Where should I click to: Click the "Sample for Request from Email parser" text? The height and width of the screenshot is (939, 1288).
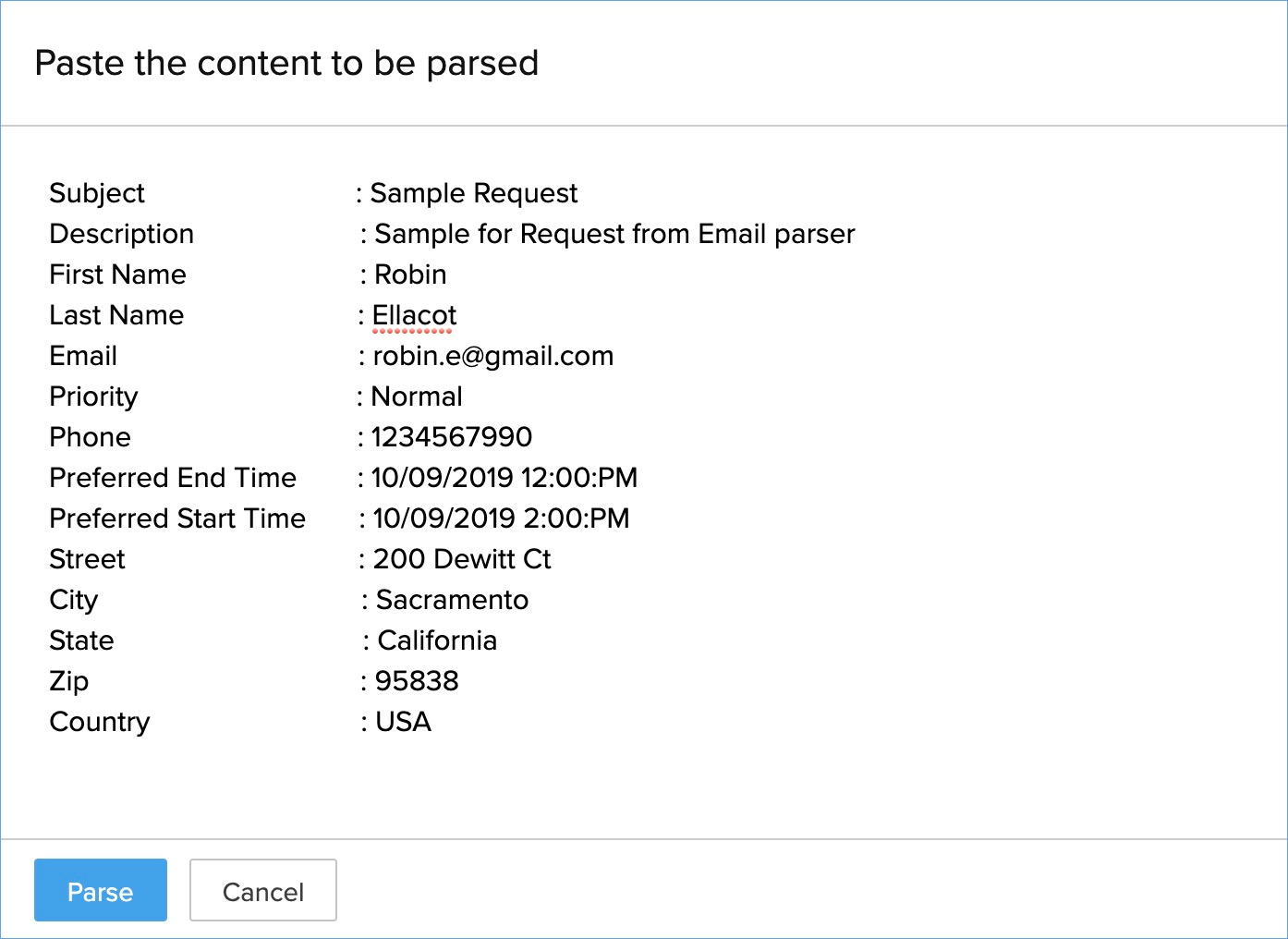(x=614, y=234)
